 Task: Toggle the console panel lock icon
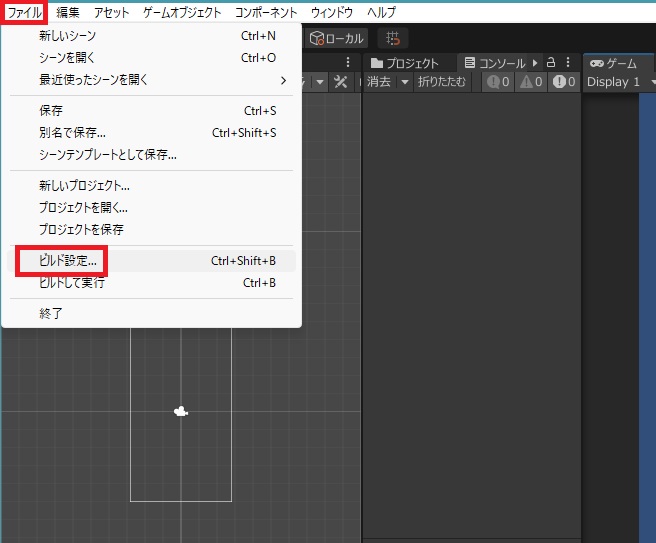coord(551,62)
